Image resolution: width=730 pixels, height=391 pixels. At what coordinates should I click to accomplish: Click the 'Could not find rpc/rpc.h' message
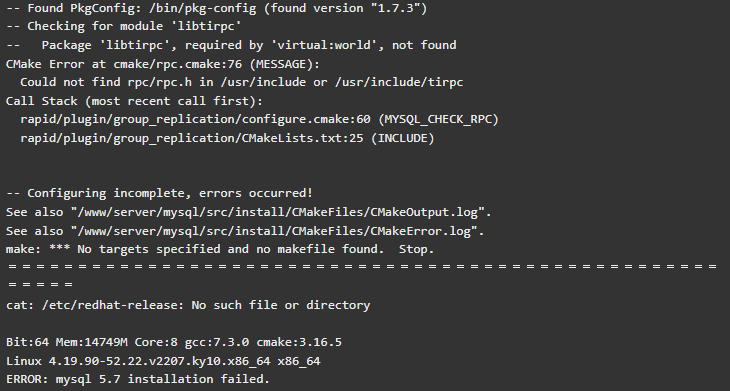tap(242, 82)
